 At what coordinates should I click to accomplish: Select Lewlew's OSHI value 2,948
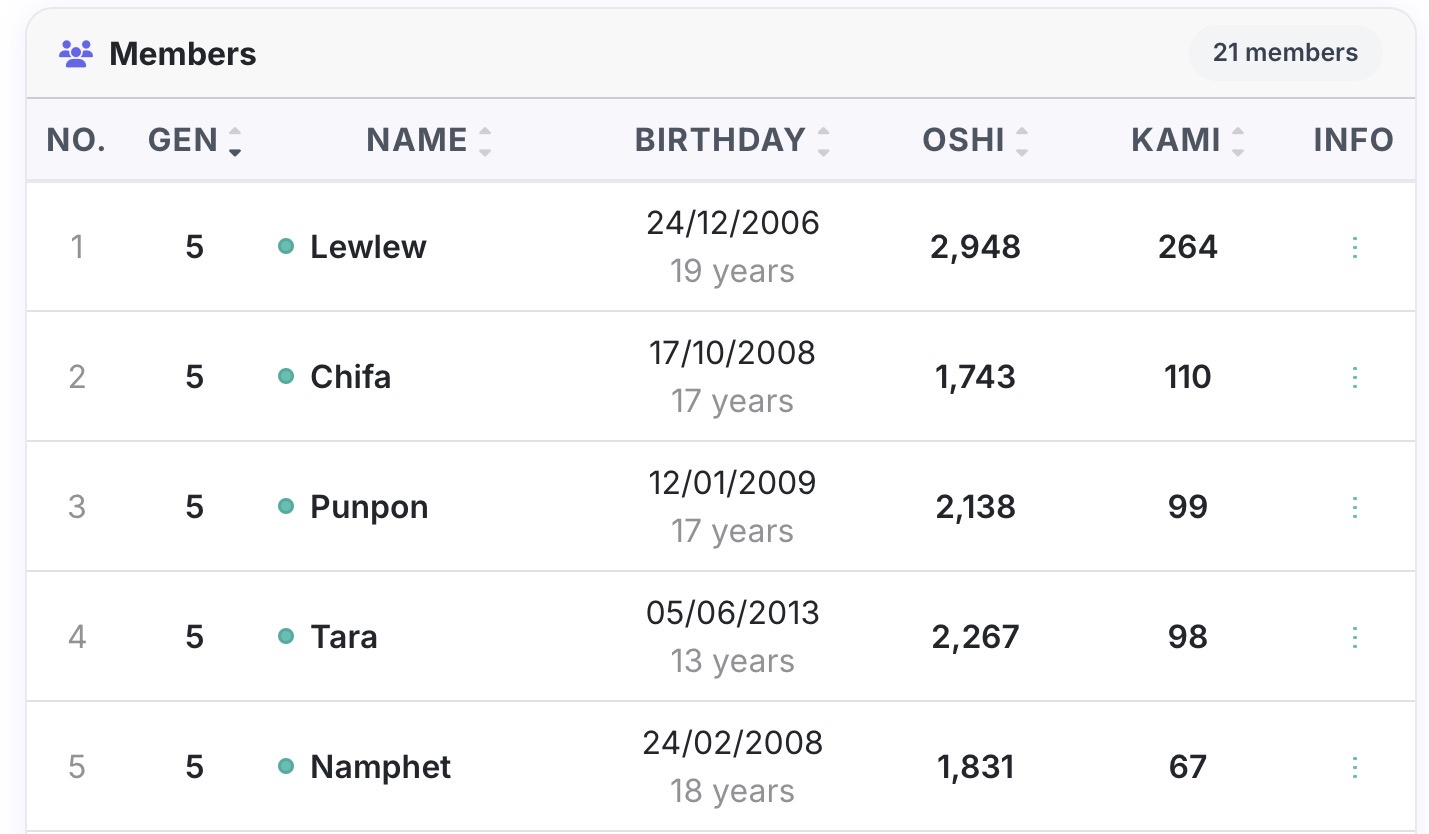click(x=976, y=247)
